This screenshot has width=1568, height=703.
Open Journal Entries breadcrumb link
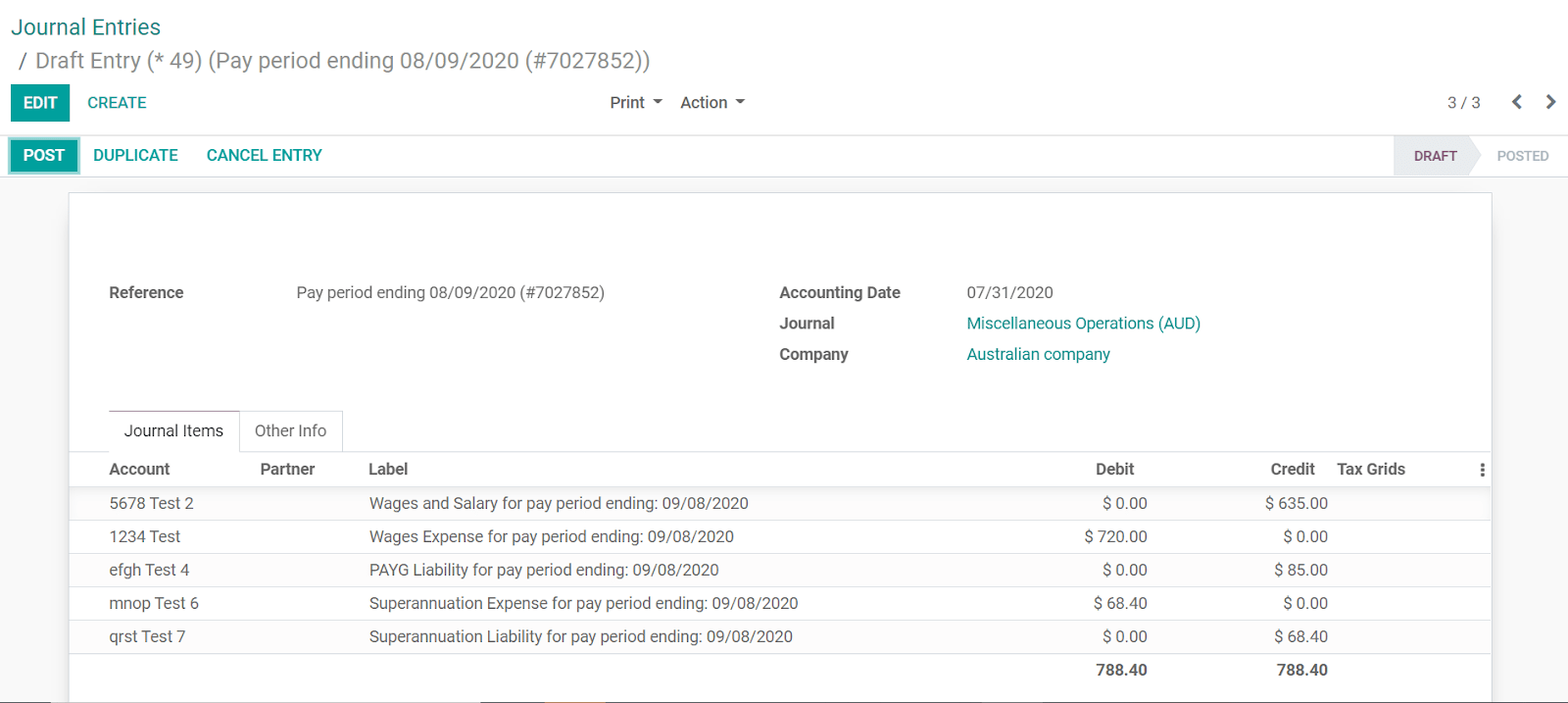(x=85, y=27)
